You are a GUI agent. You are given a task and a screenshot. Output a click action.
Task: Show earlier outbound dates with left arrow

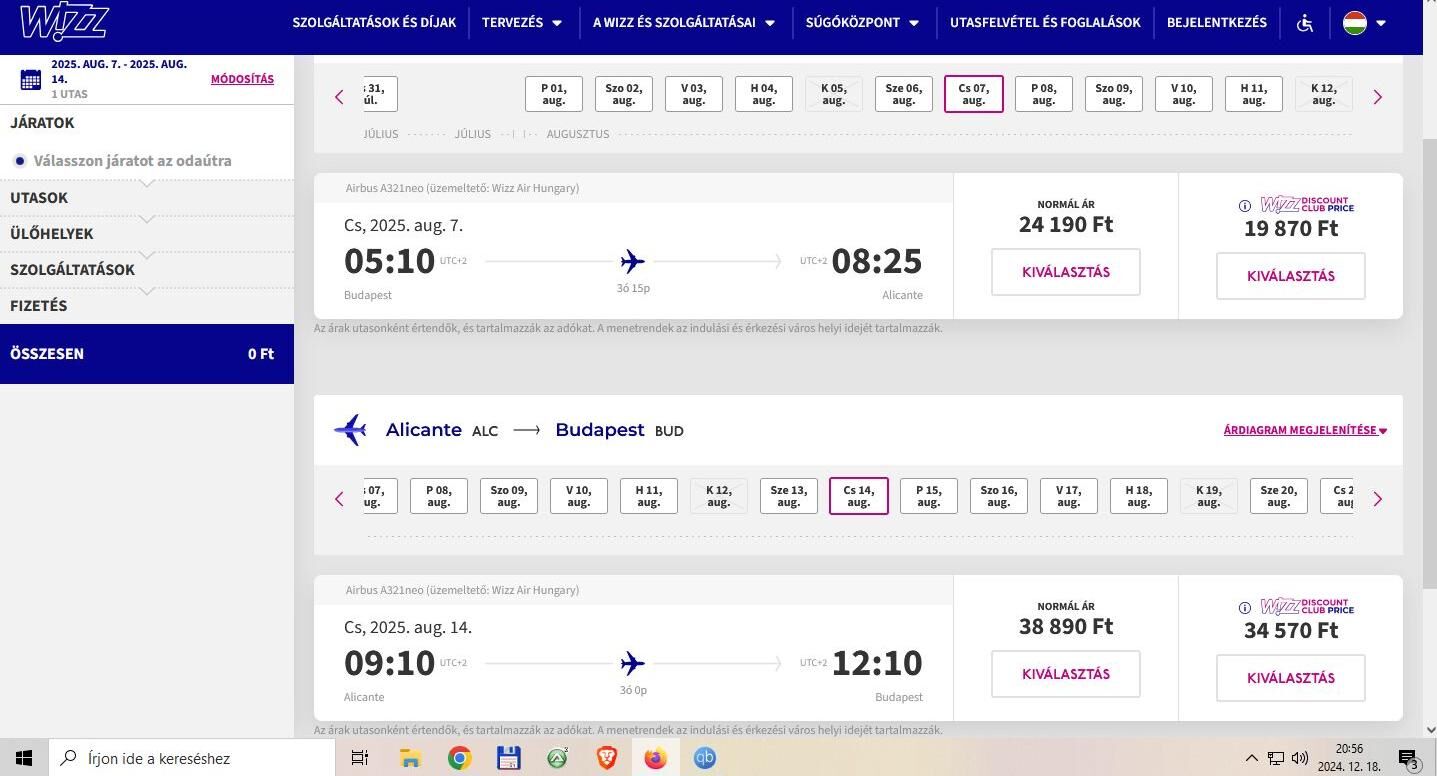click(339, 97)
